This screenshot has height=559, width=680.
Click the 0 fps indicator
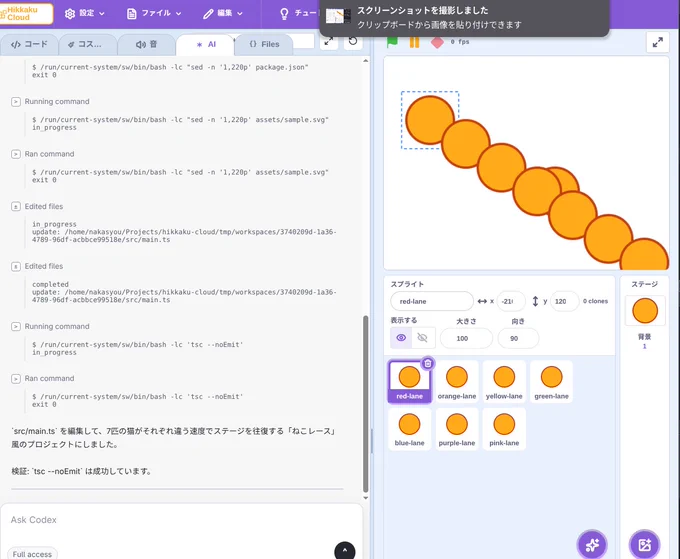click(x=460, y=42)
